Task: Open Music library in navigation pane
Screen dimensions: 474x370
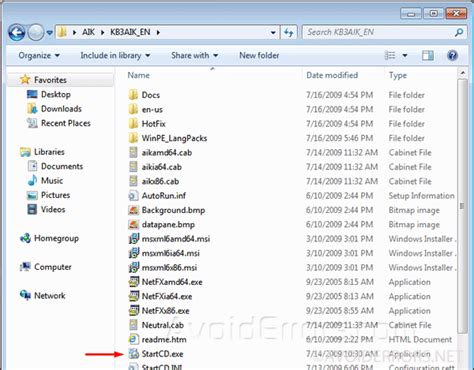Action: (x=52, y=181)
